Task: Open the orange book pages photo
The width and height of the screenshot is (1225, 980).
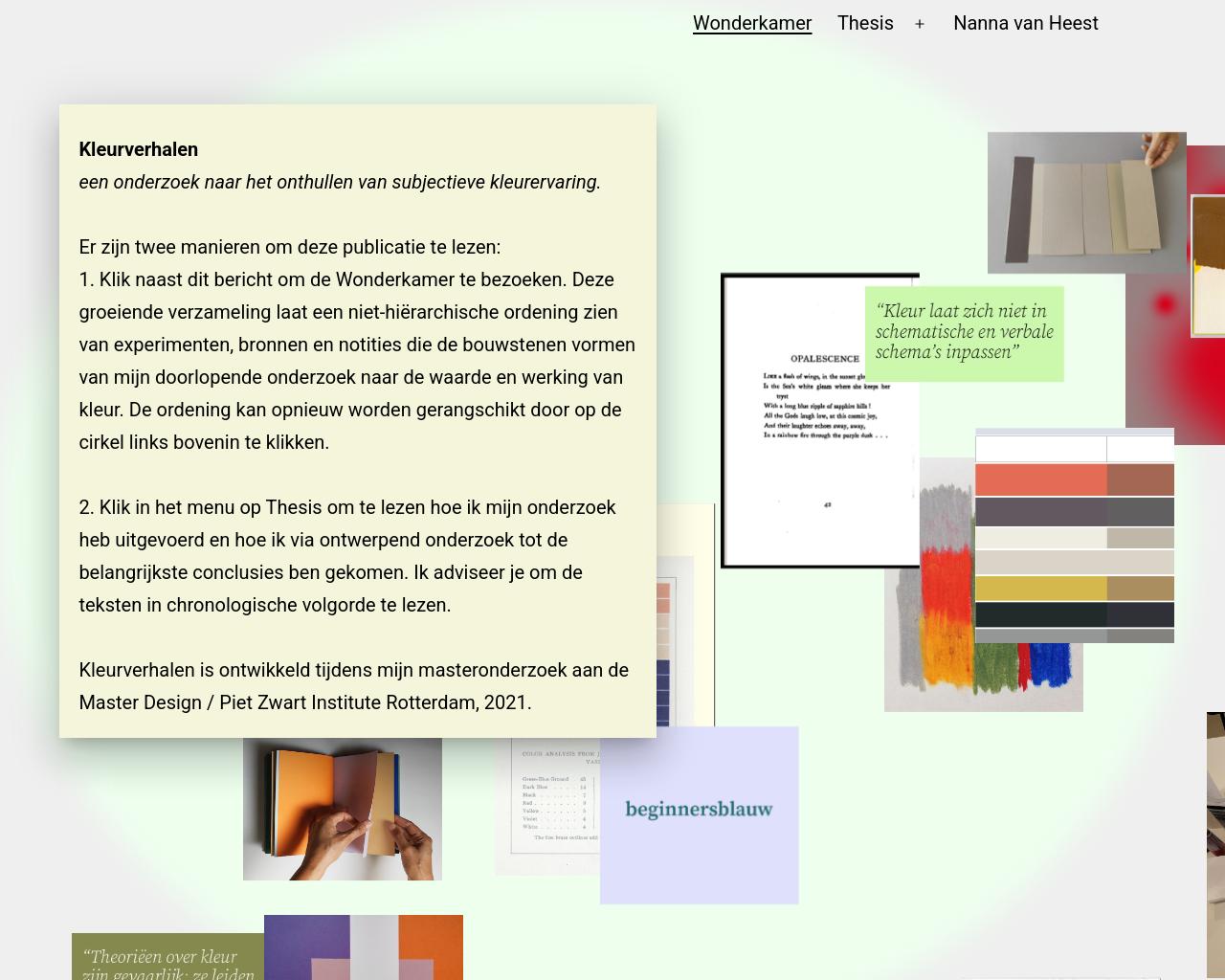Action: pyautogui.click(x=343, y=809)
